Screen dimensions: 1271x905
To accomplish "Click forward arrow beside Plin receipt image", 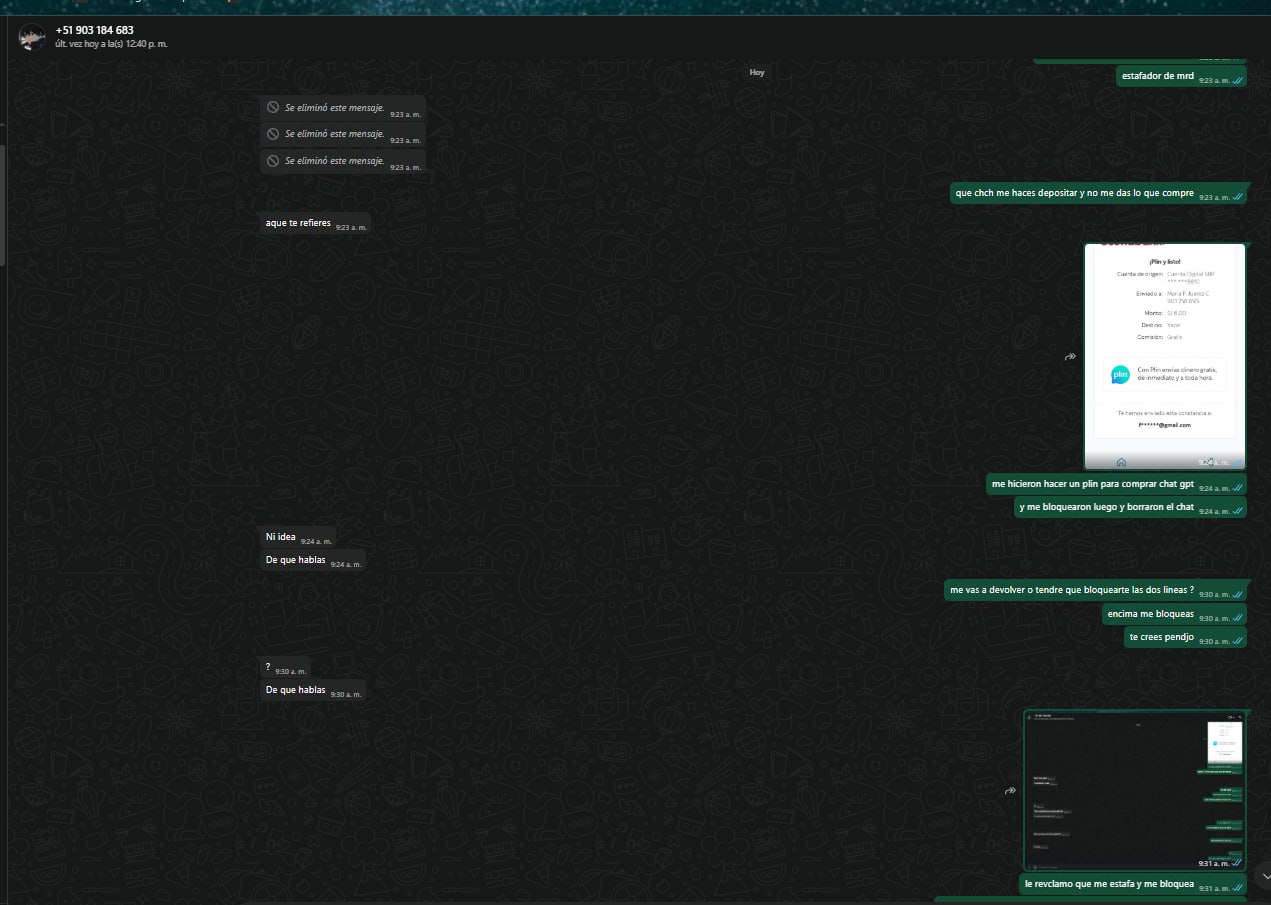I will pos(1069,357).
